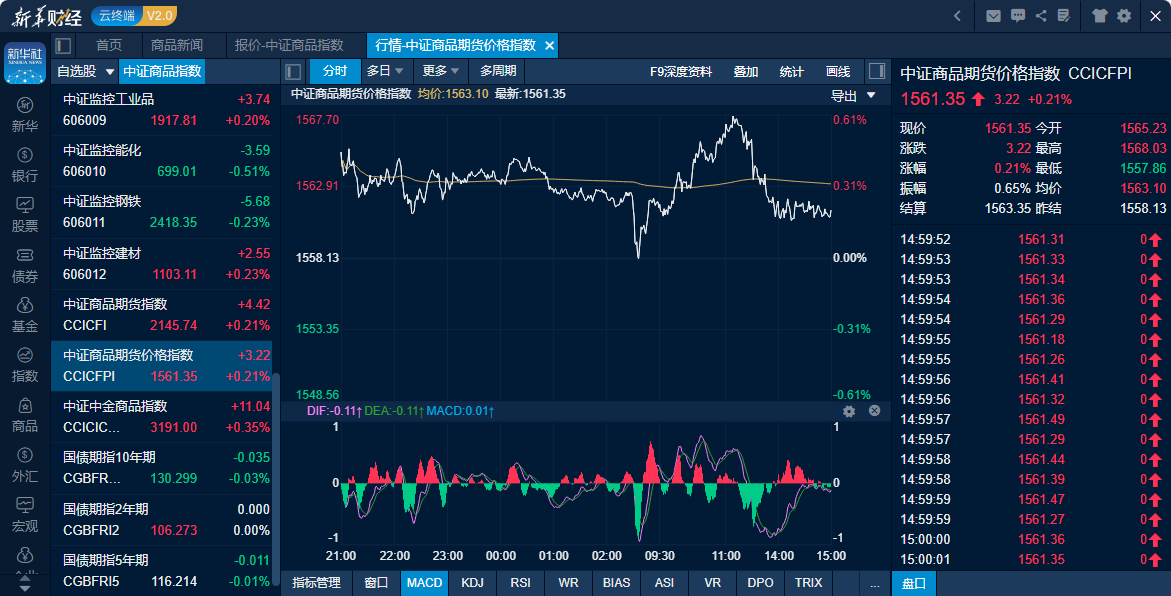Switch to the 首页 tab

109,46
